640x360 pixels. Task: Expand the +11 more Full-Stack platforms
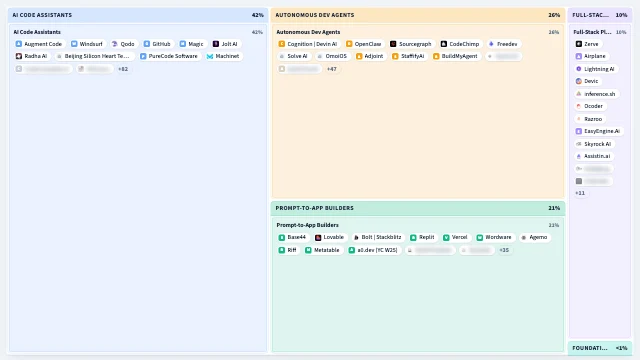click(x=580, y=193)
